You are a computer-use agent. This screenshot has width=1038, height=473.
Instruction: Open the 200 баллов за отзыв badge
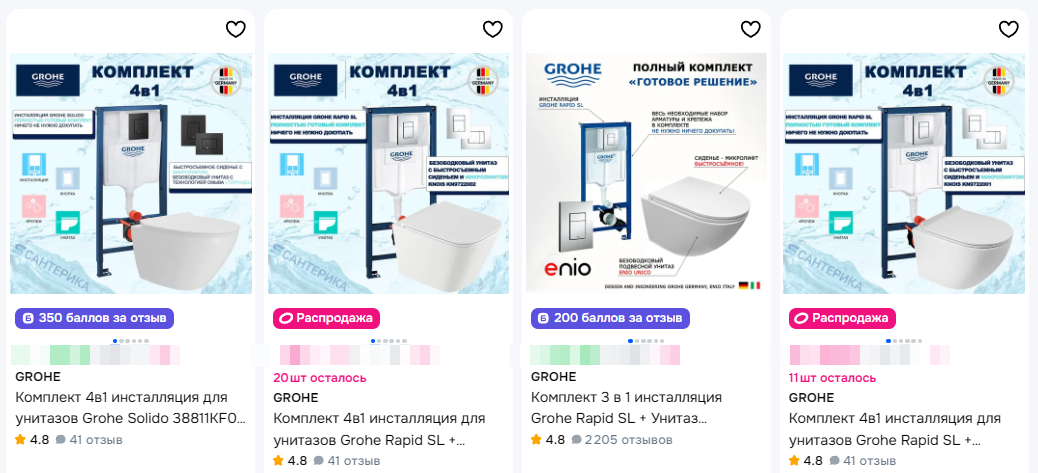pyautogui.click(x=610, y=318)
